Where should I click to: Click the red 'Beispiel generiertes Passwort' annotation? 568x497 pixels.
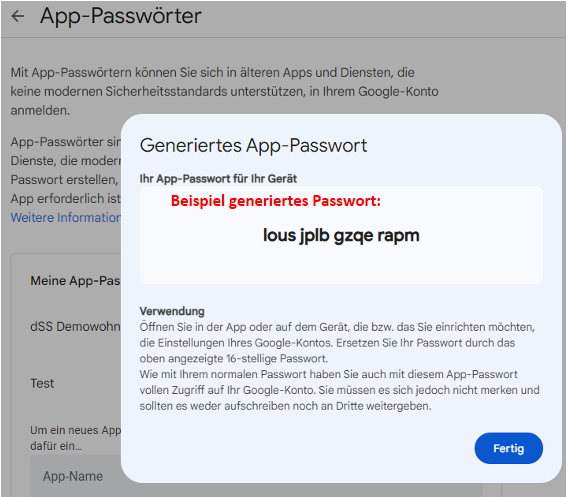[276, 201]
